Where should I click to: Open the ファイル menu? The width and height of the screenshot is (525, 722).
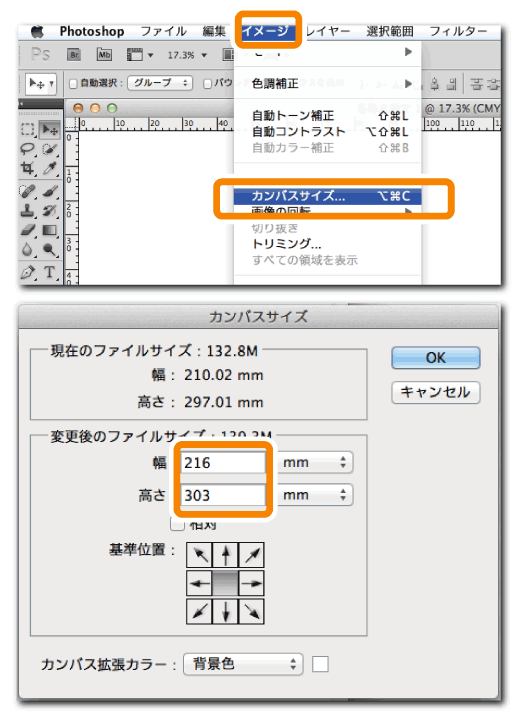pyautogui.click(x=163, y=31)
